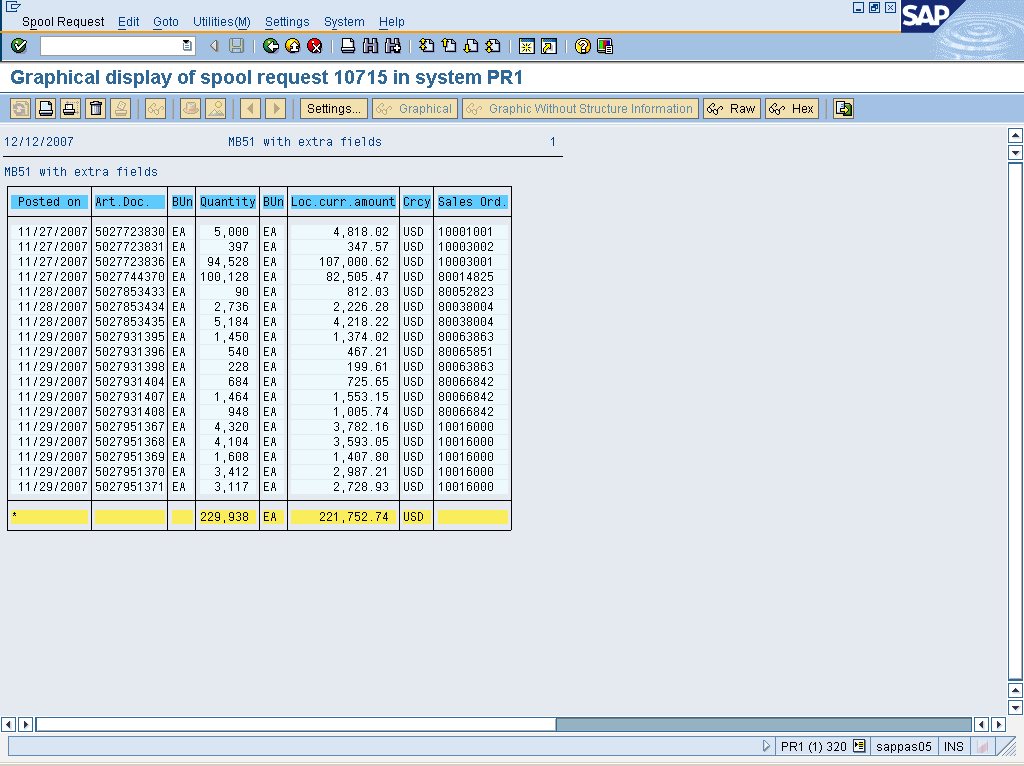Open the Spool Request menu
This screenshot has width=1024, height=766.
click(63, 22)
